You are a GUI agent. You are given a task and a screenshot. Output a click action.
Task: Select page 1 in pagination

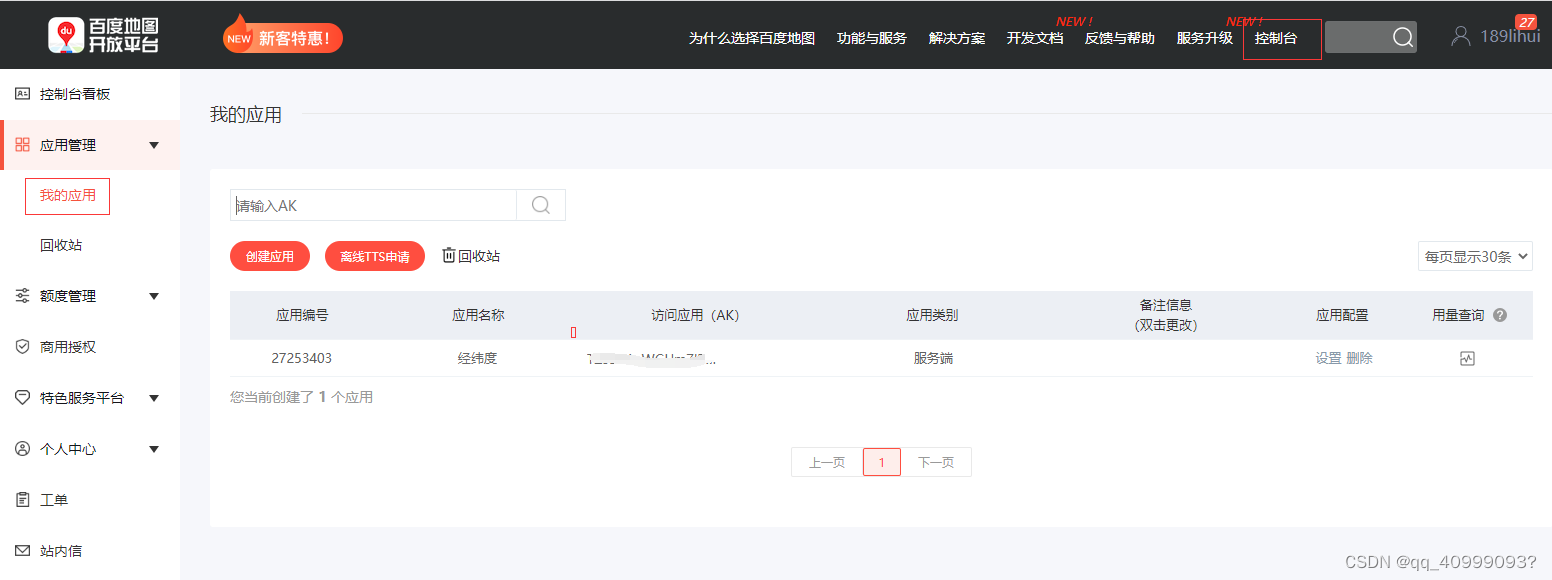pos(882,462)
